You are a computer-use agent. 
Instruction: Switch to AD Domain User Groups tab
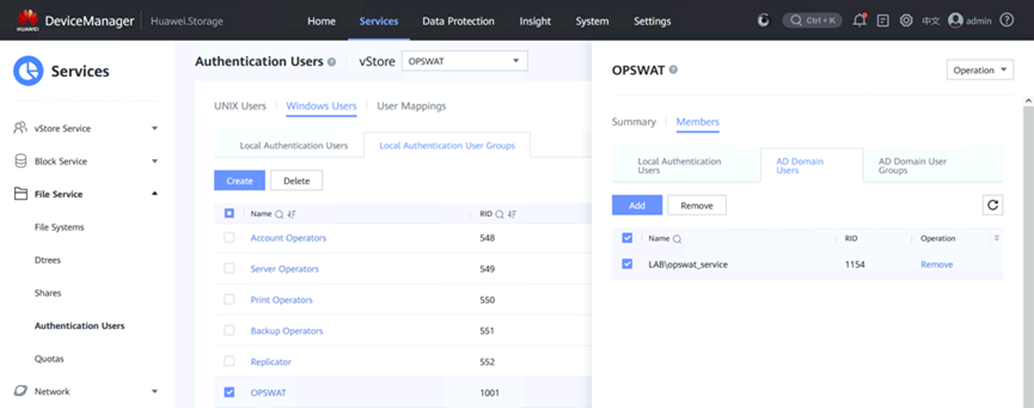click(913, 165)
